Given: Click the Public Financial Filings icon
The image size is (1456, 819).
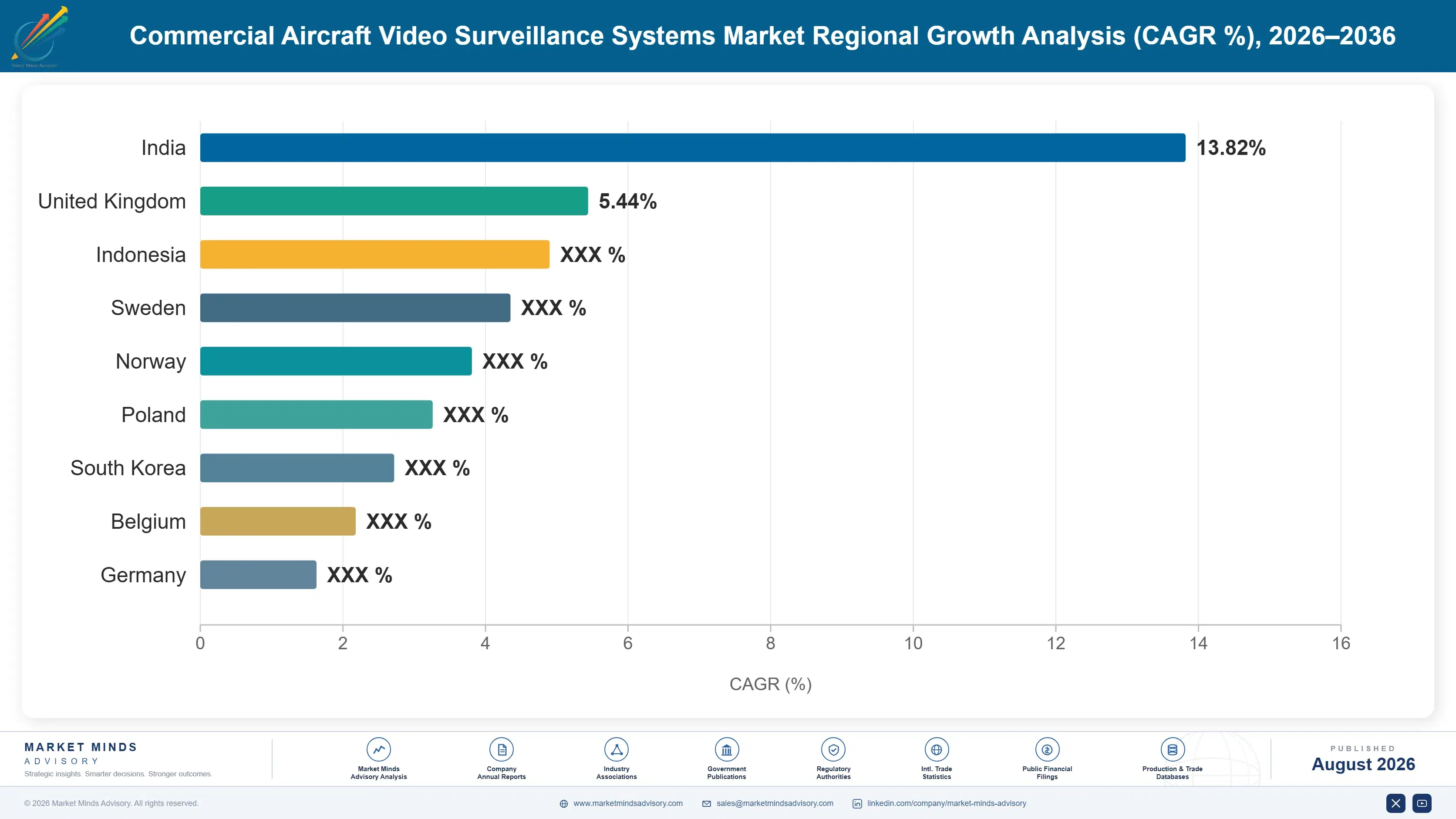Looking at the screenshot, I should coord(1047,749).
